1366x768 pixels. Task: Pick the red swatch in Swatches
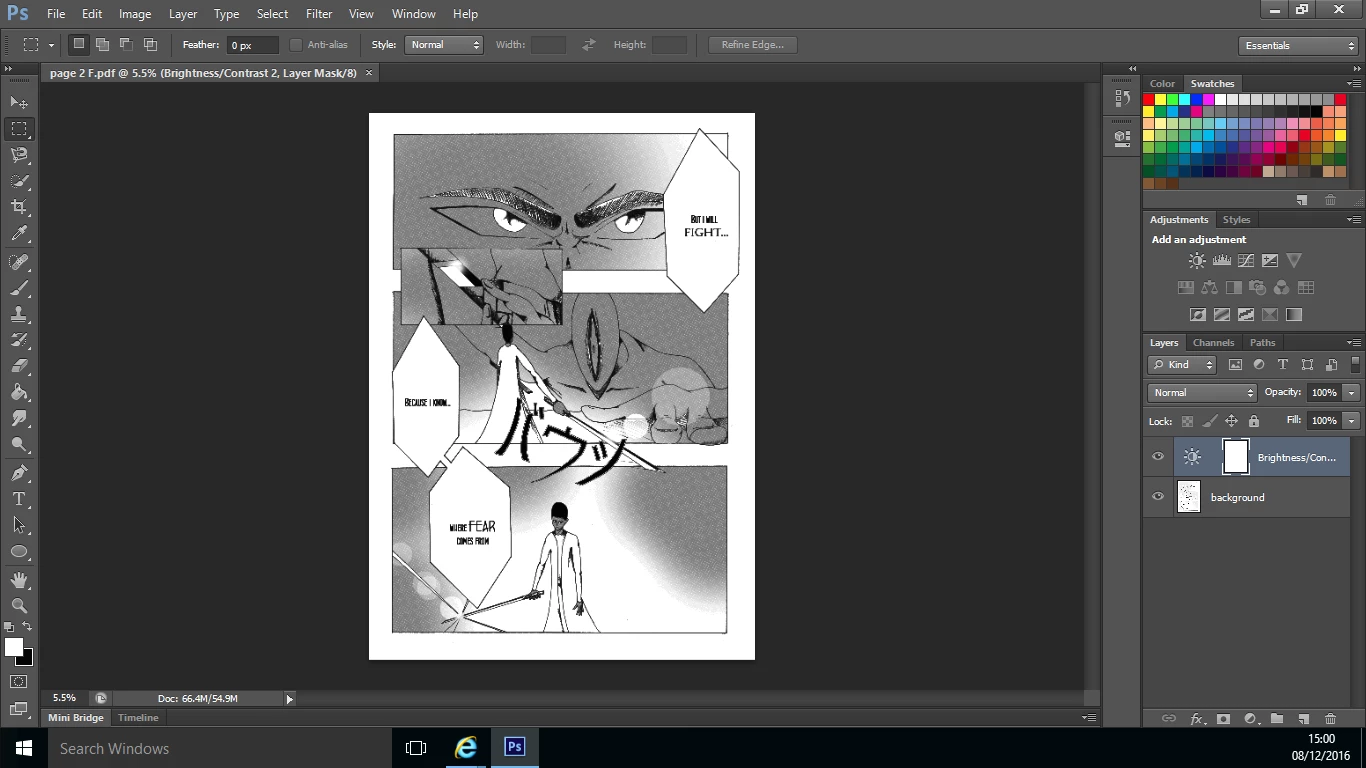point(1149,100)
